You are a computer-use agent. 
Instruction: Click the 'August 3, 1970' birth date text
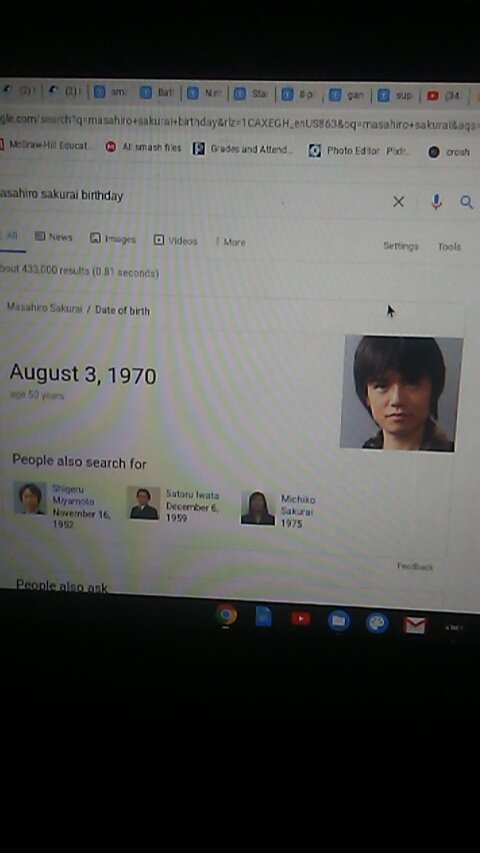pos(83,374)
